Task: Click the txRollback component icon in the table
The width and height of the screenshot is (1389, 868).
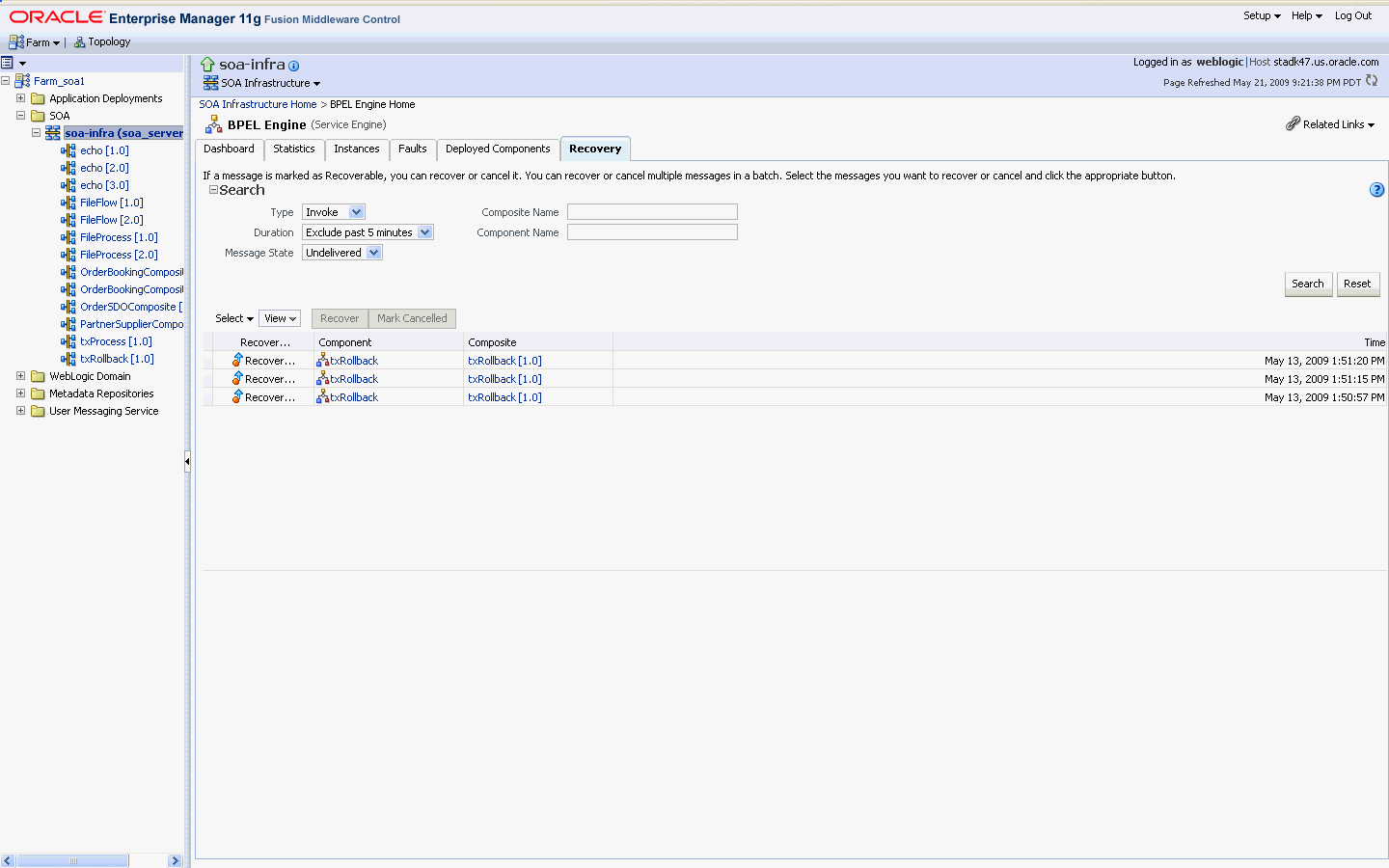Action: (322, 360)
